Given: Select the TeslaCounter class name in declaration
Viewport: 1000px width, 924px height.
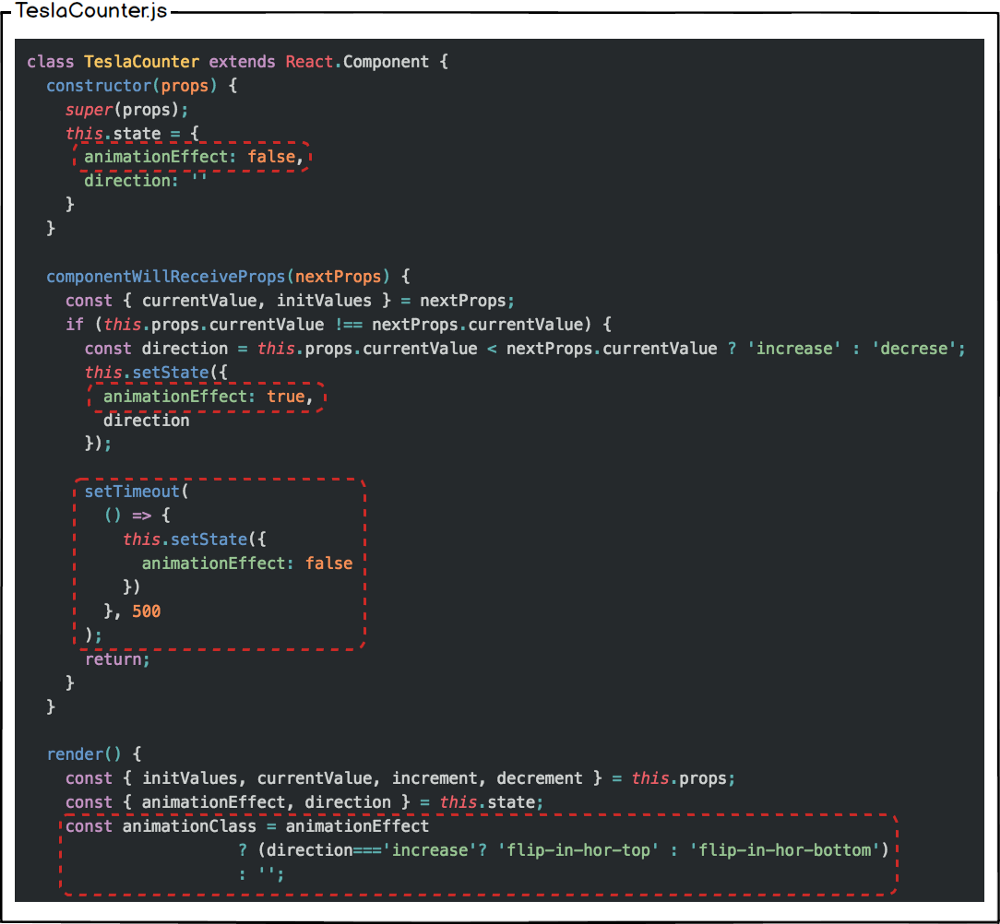Looking at the screenshot, I should tap(141, 61).
